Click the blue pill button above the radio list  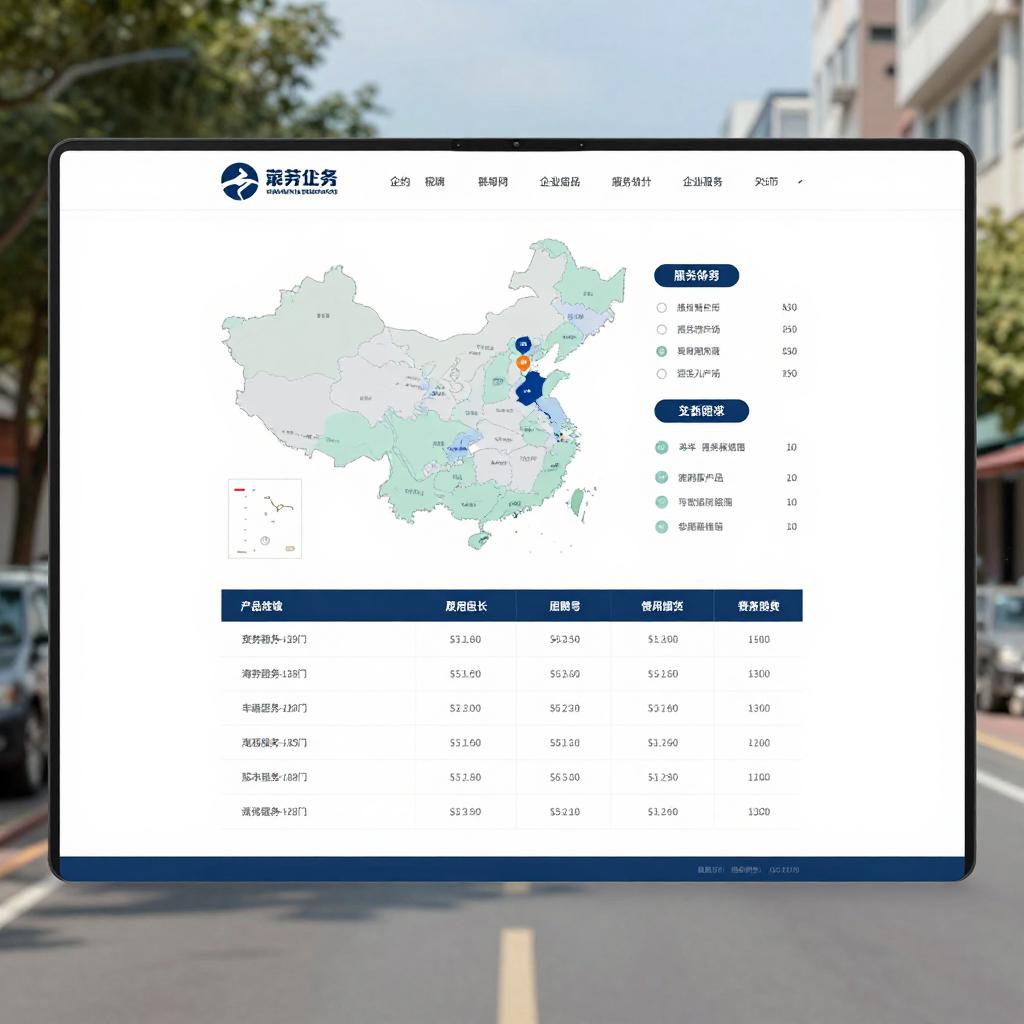pos(696,276)
